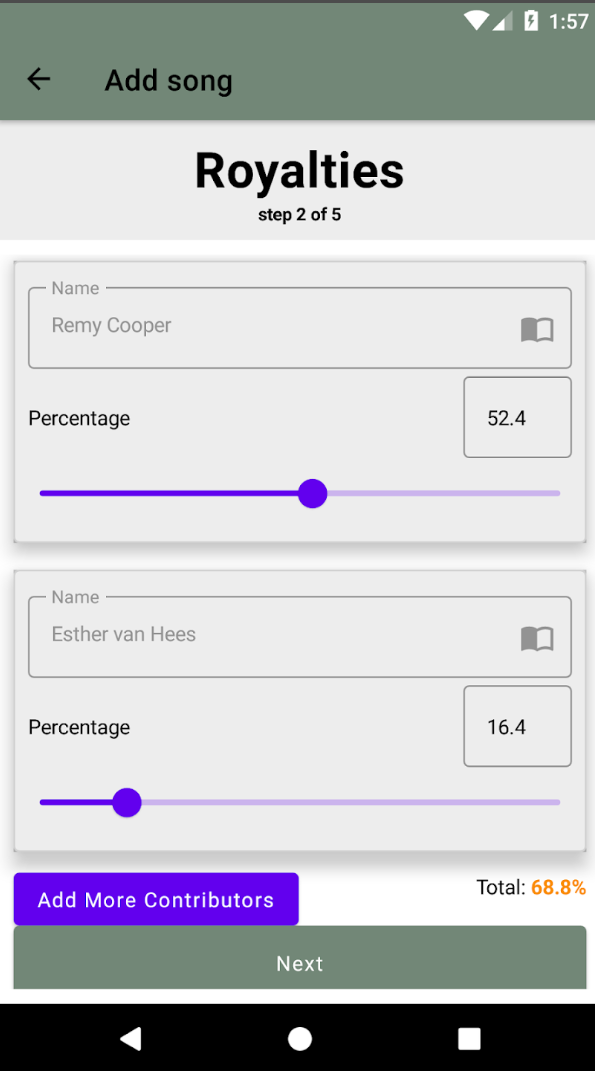
Task: Click the slider thumb for Remy Cooper's percentage
Action: (313, 493)
